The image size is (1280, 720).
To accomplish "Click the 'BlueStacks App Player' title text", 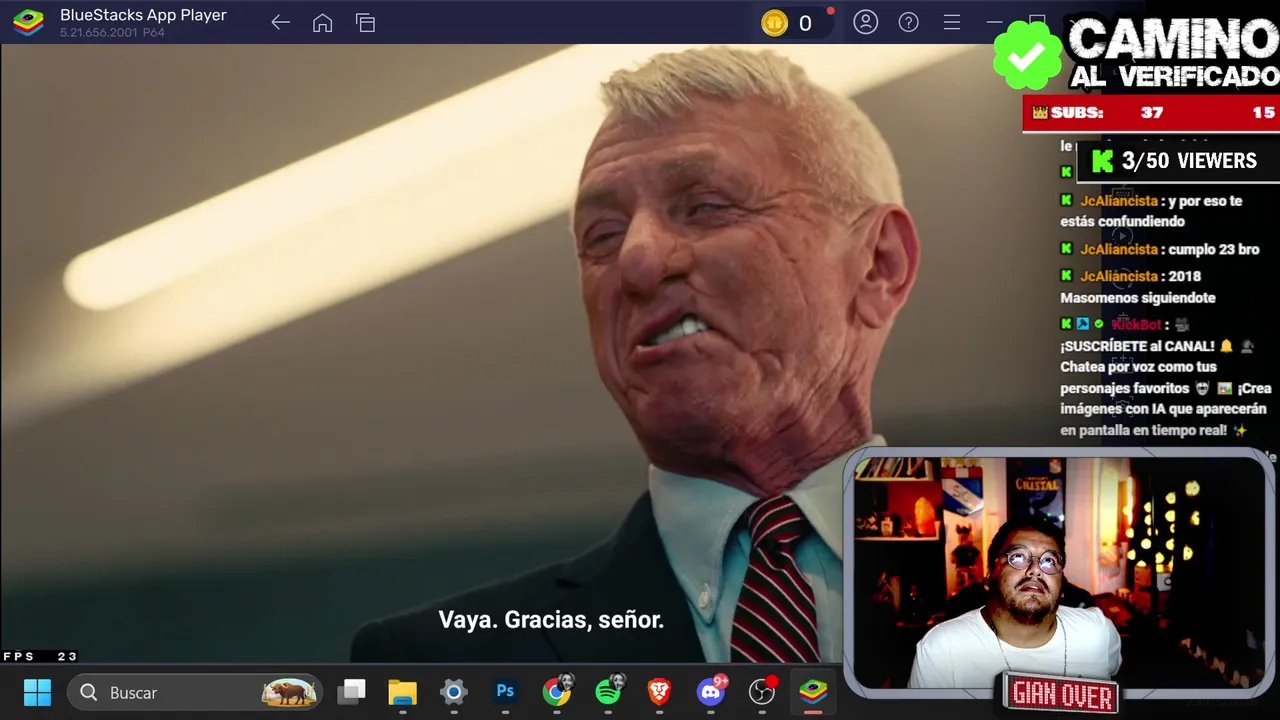I will pyautogui.click(x=143, y=15).
